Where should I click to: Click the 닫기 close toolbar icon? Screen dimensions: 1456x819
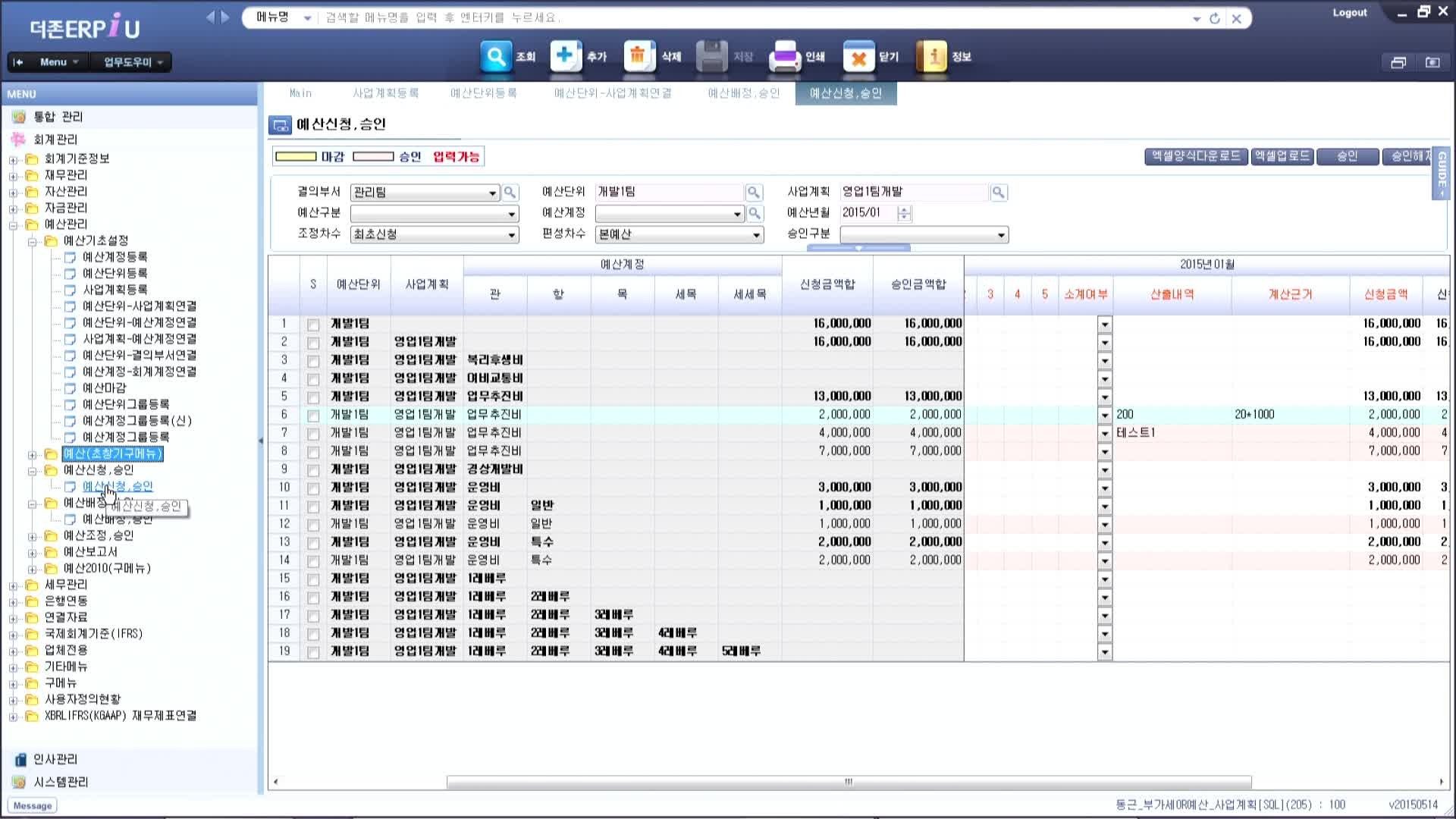pos(858,57)
